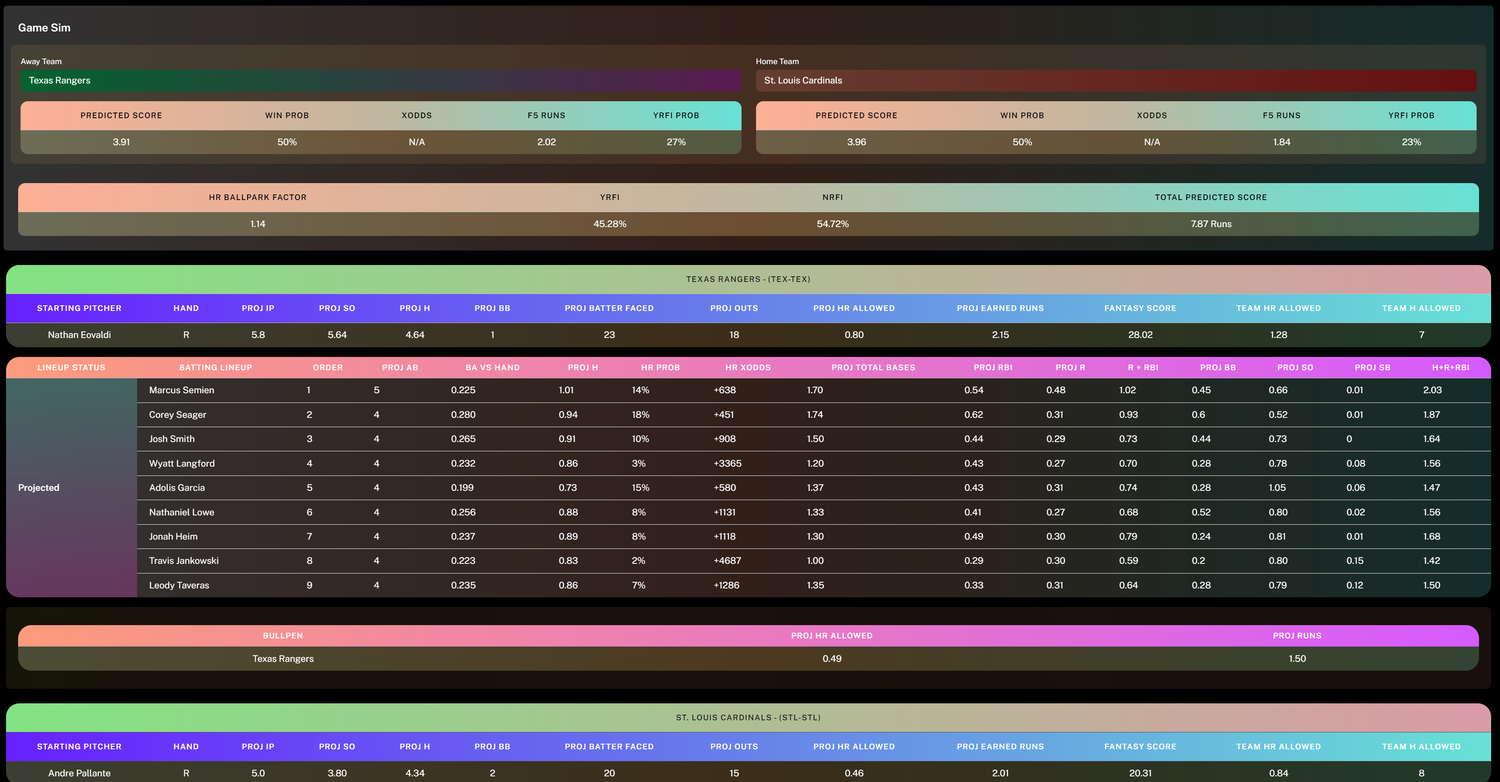Click the Texas Rangers (TEX-TEX) section header

point(748,280)
